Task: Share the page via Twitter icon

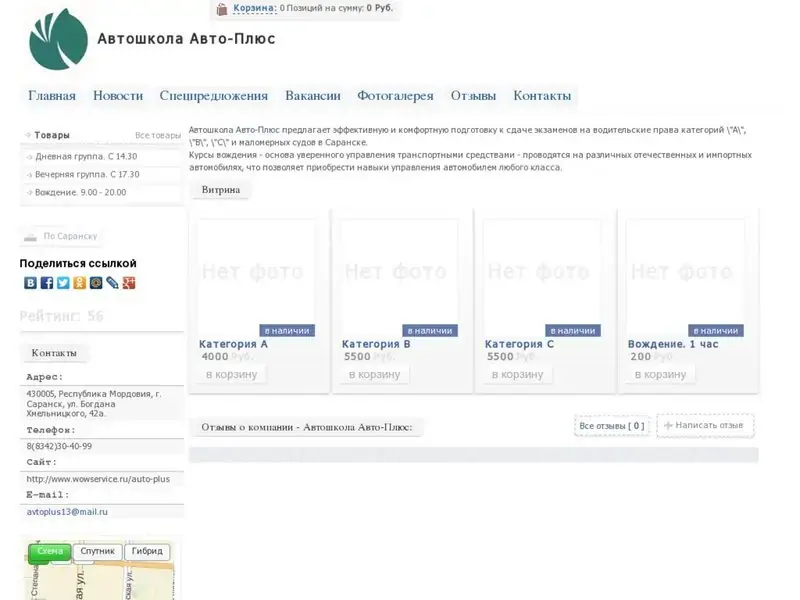Action: click(63, 283)
